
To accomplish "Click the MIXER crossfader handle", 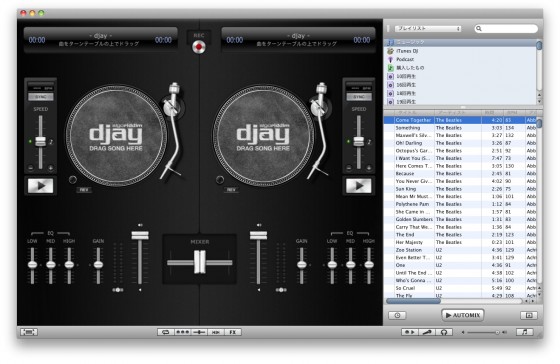I will click(200, 262).
